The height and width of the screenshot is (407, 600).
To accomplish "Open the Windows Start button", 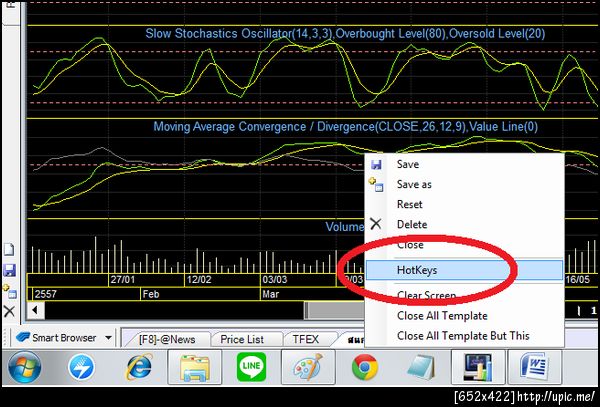I will click(x=24, y=367).
